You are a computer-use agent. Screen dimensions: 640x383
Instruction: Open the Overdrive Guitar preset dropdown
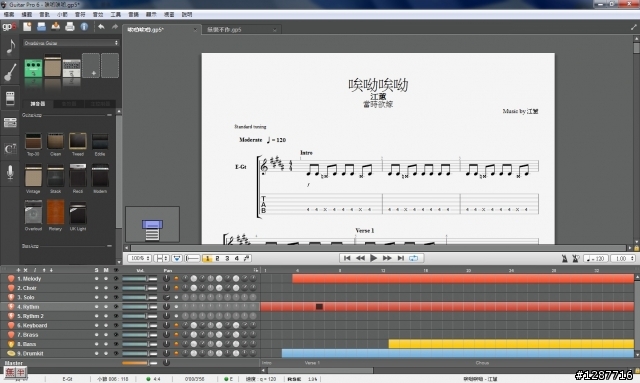tap(71, 43)
